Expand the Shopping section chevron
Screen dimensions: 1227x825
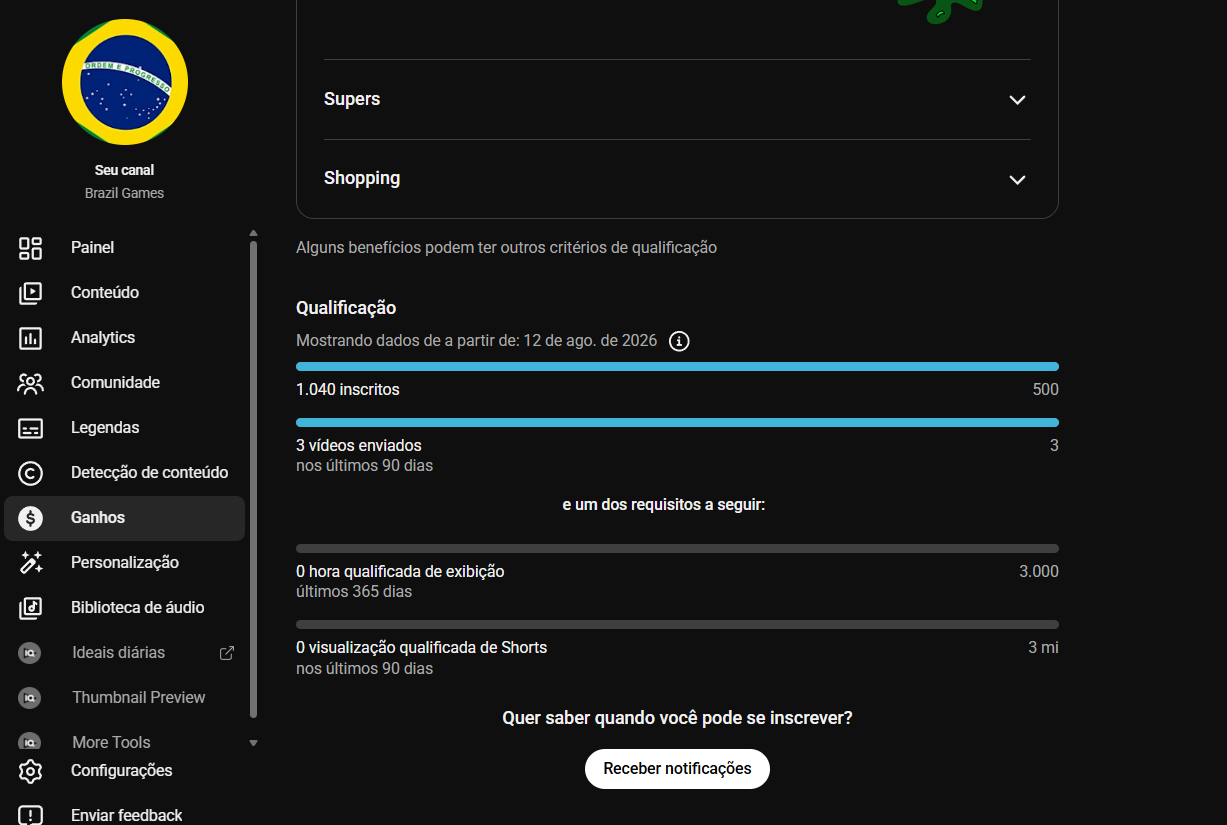point(1017,180)
